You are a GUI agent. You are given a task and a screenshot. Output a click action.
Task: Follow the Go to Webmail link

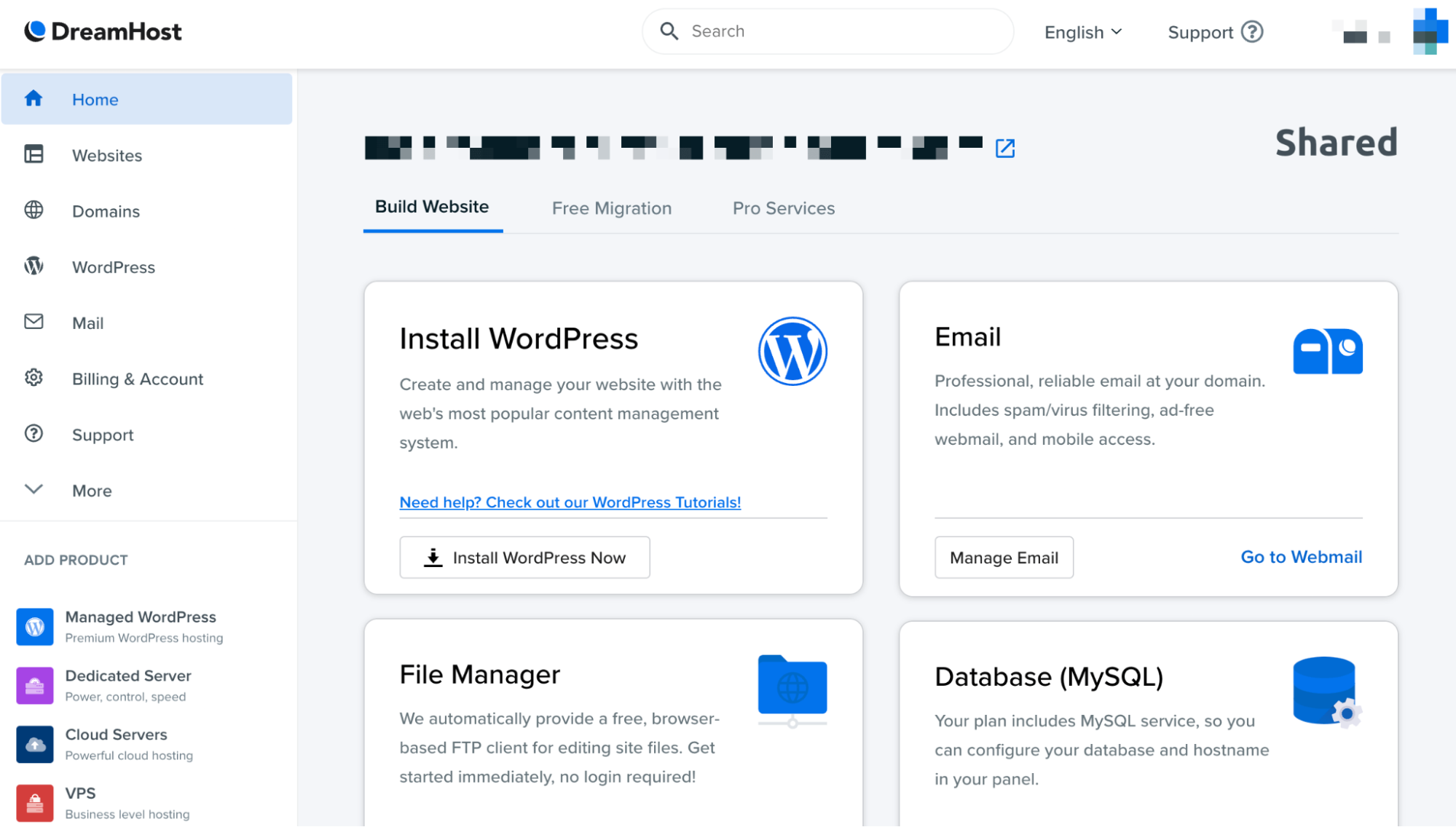coord(1301,557)
